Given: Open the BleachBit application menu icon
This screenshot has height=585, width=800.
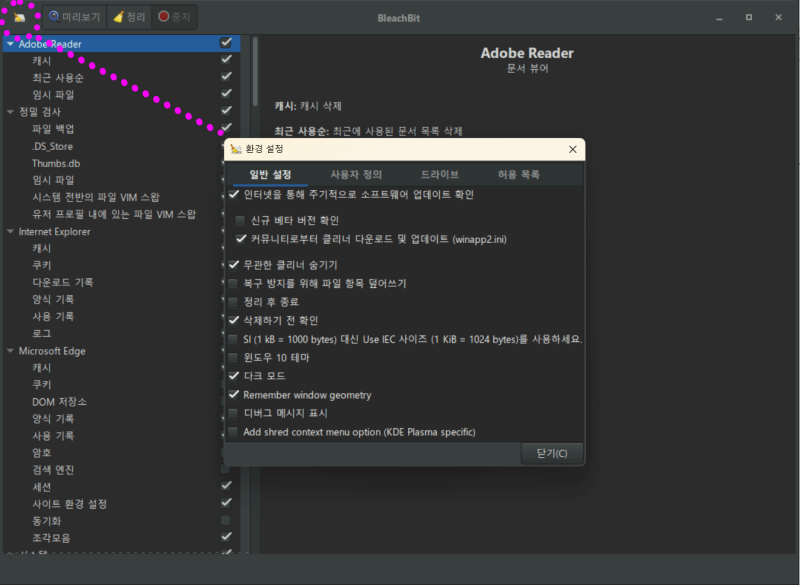Looking at the screenshot, I should coord(19,17).
